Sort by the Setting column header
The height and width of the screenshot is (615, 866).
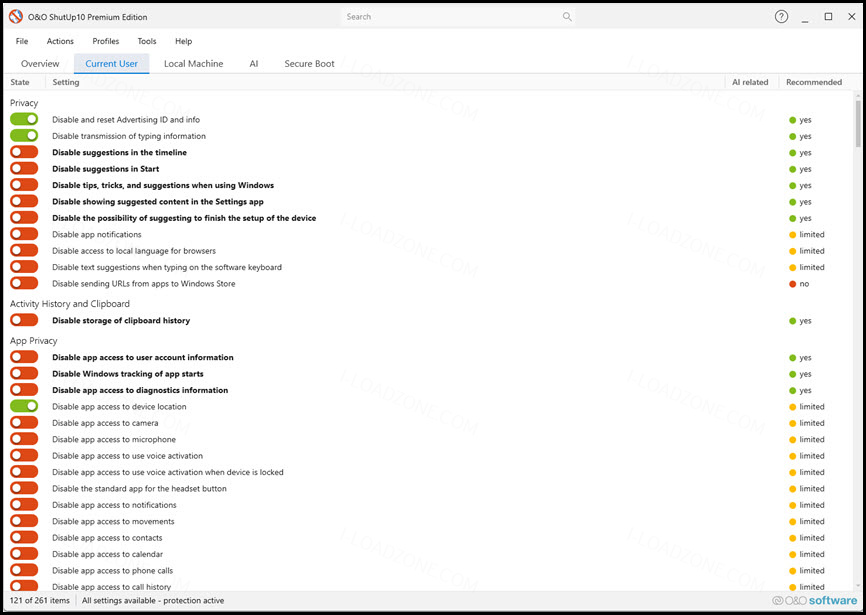66,82
